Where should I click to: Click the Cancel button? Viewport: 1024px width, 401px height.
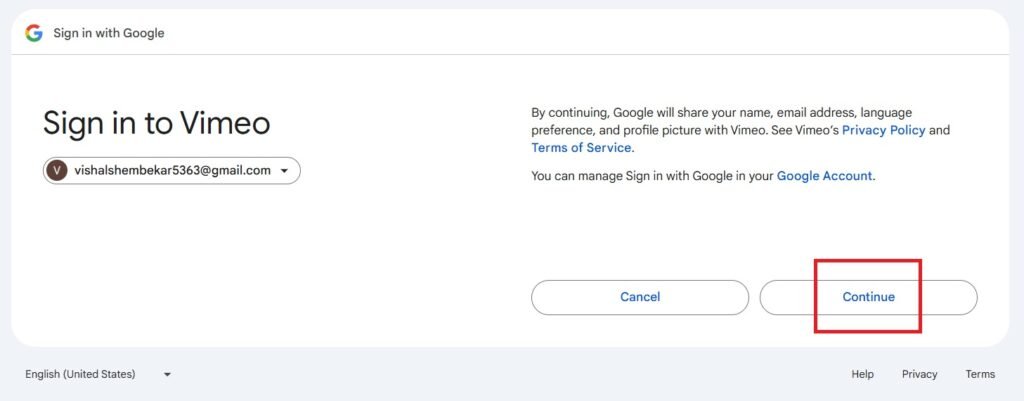[640, 297]
